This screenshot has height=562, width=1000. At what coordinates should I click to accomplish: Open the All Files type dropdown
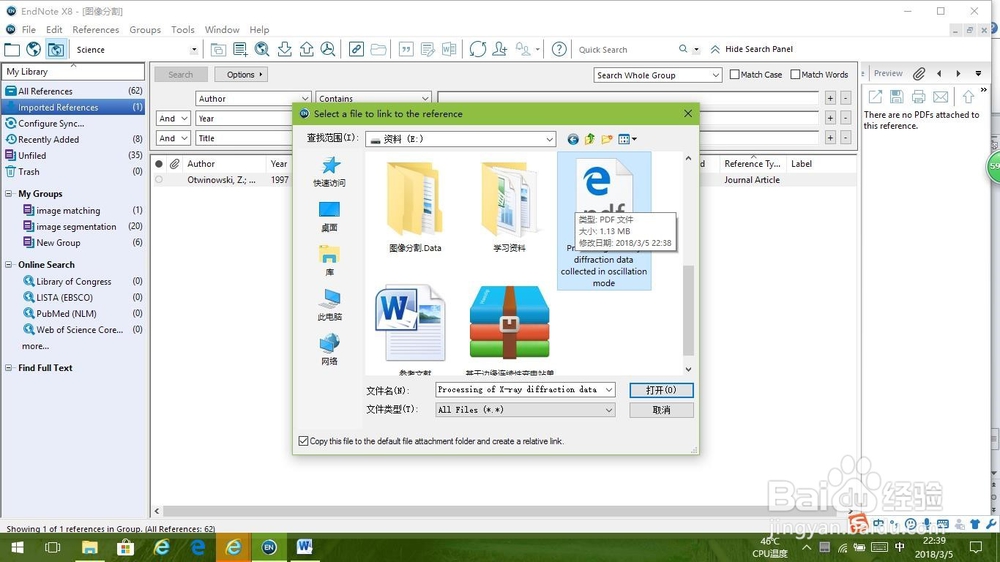click(609, 410)
